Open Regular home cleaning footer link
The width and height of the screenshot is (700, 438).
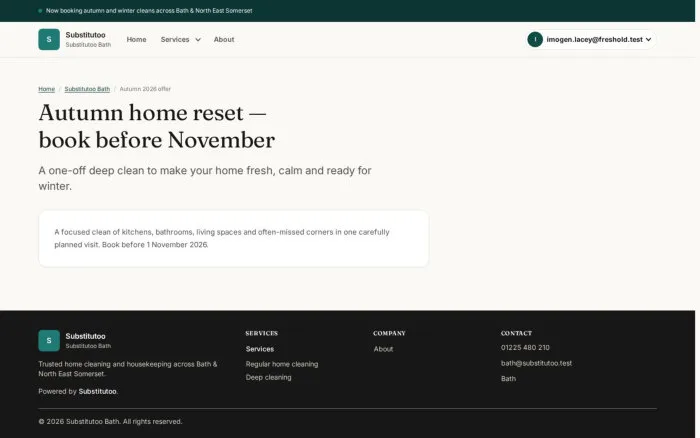point(282,364)
